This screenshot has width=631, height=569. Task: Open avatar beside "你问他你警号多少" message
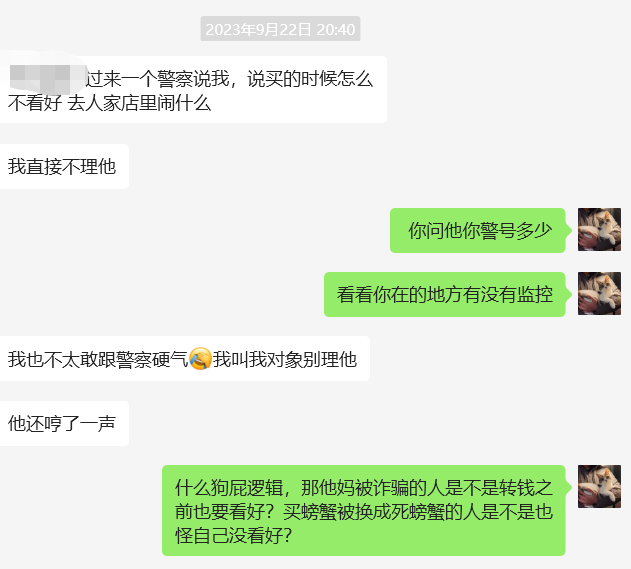599,229
